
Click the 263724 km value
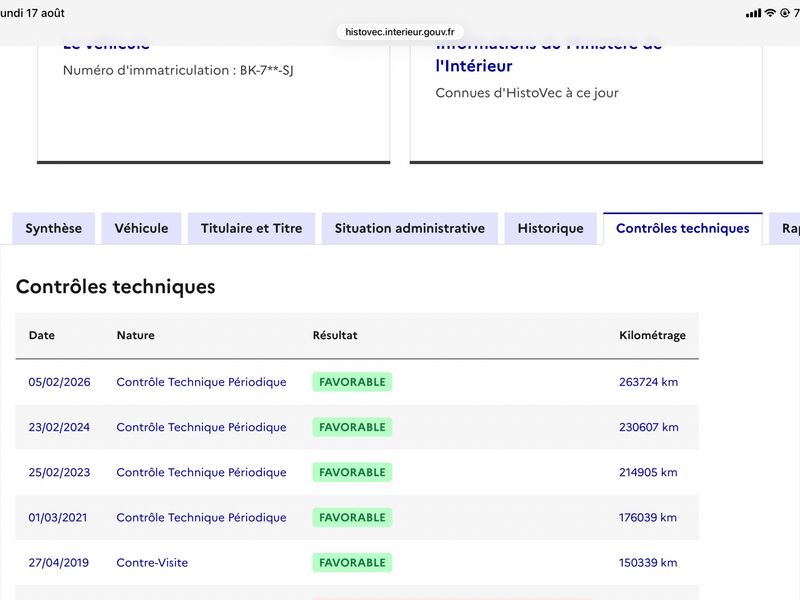648,382
